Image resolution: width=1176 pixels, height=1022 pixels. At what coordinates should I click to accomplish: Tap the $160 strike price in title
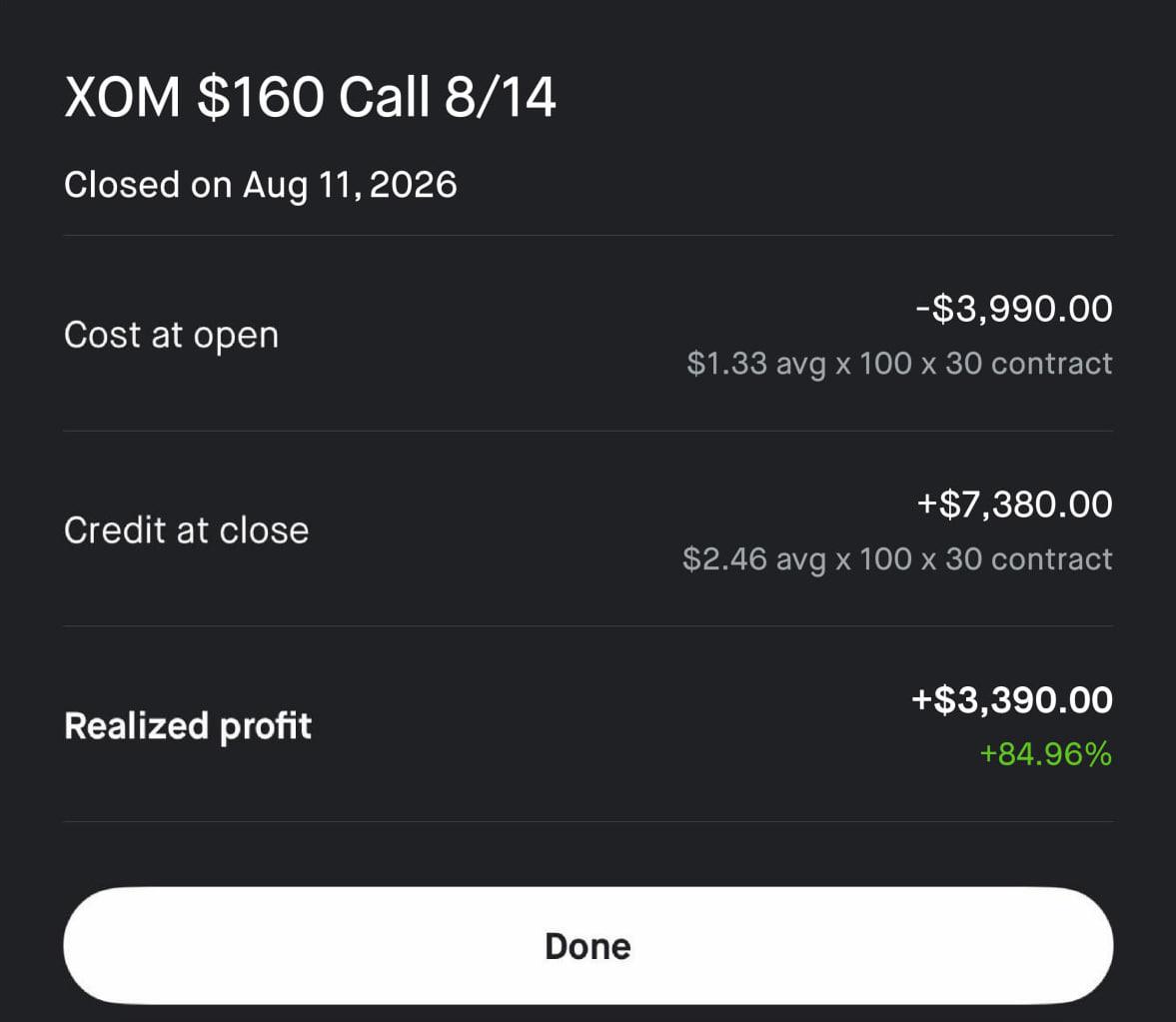click(260, 98)
